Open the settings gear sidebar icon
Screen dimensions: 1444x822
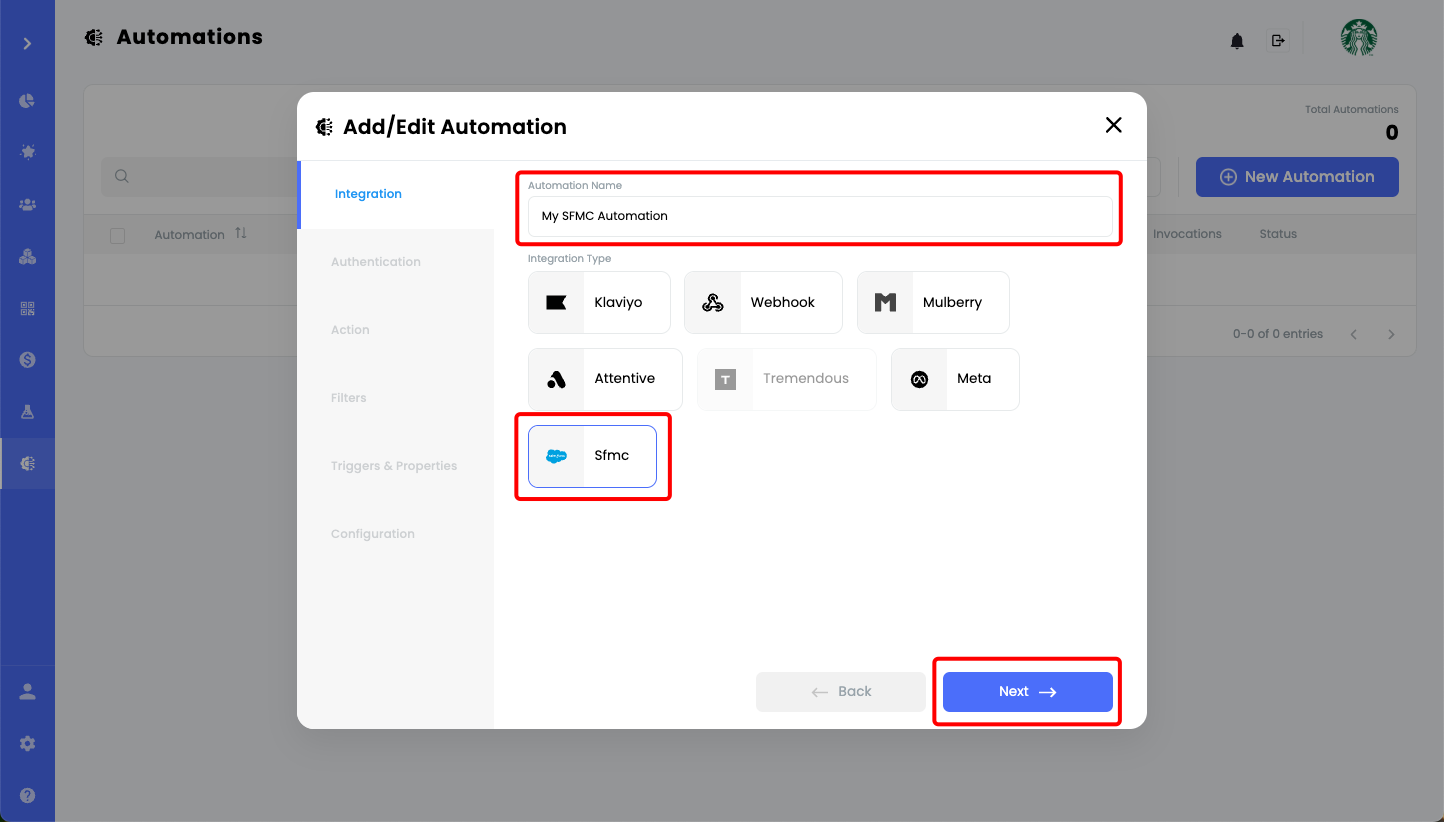tap(27, 744)
